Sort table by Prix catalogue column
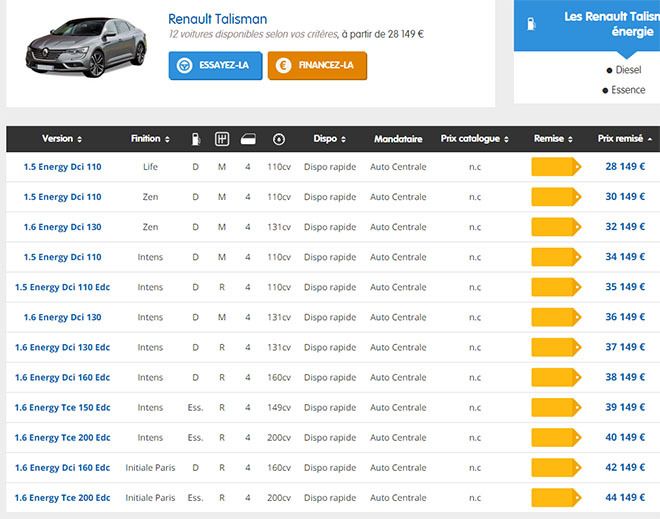 click(x=475, y=138)
